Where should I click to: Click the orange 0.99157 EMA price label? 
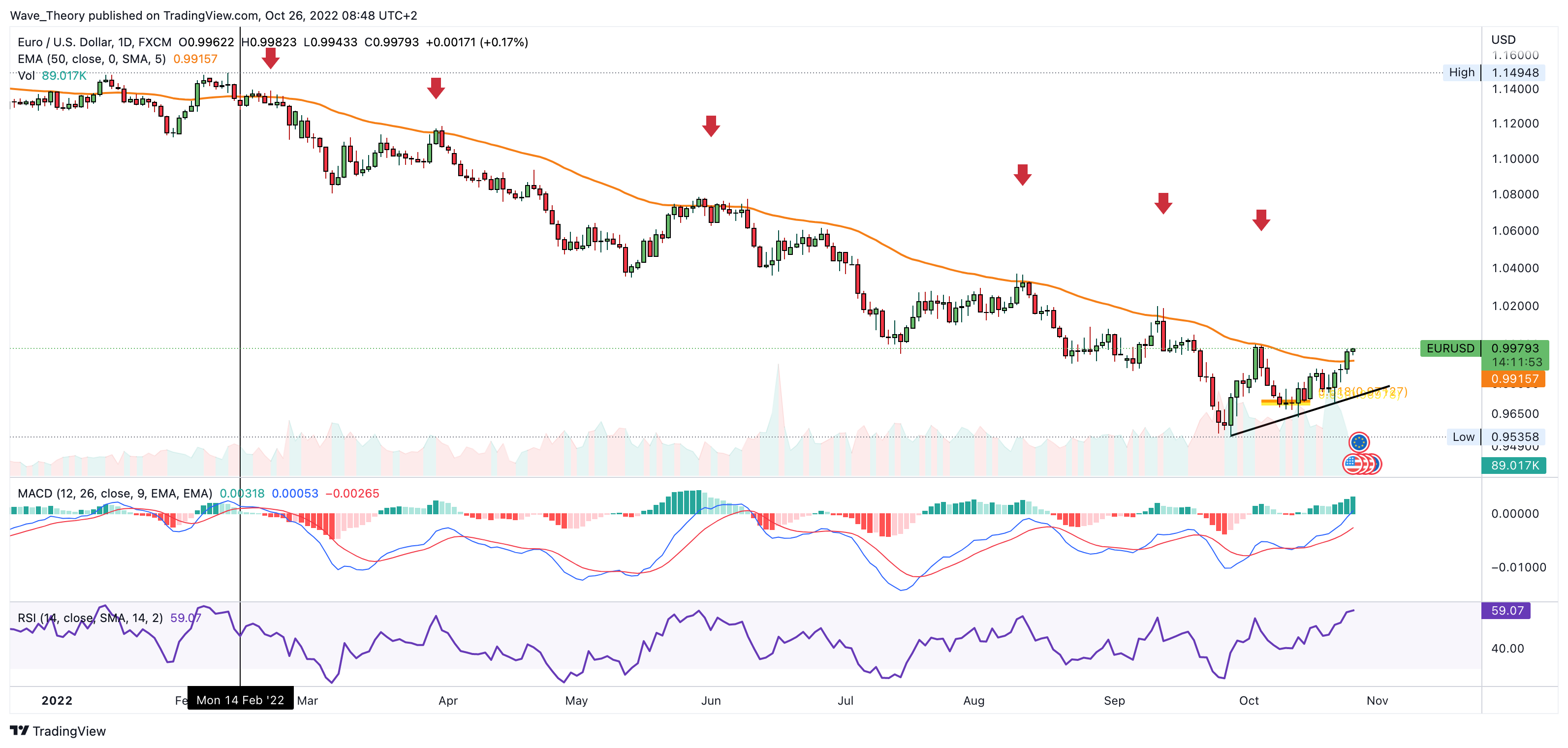1514,379
